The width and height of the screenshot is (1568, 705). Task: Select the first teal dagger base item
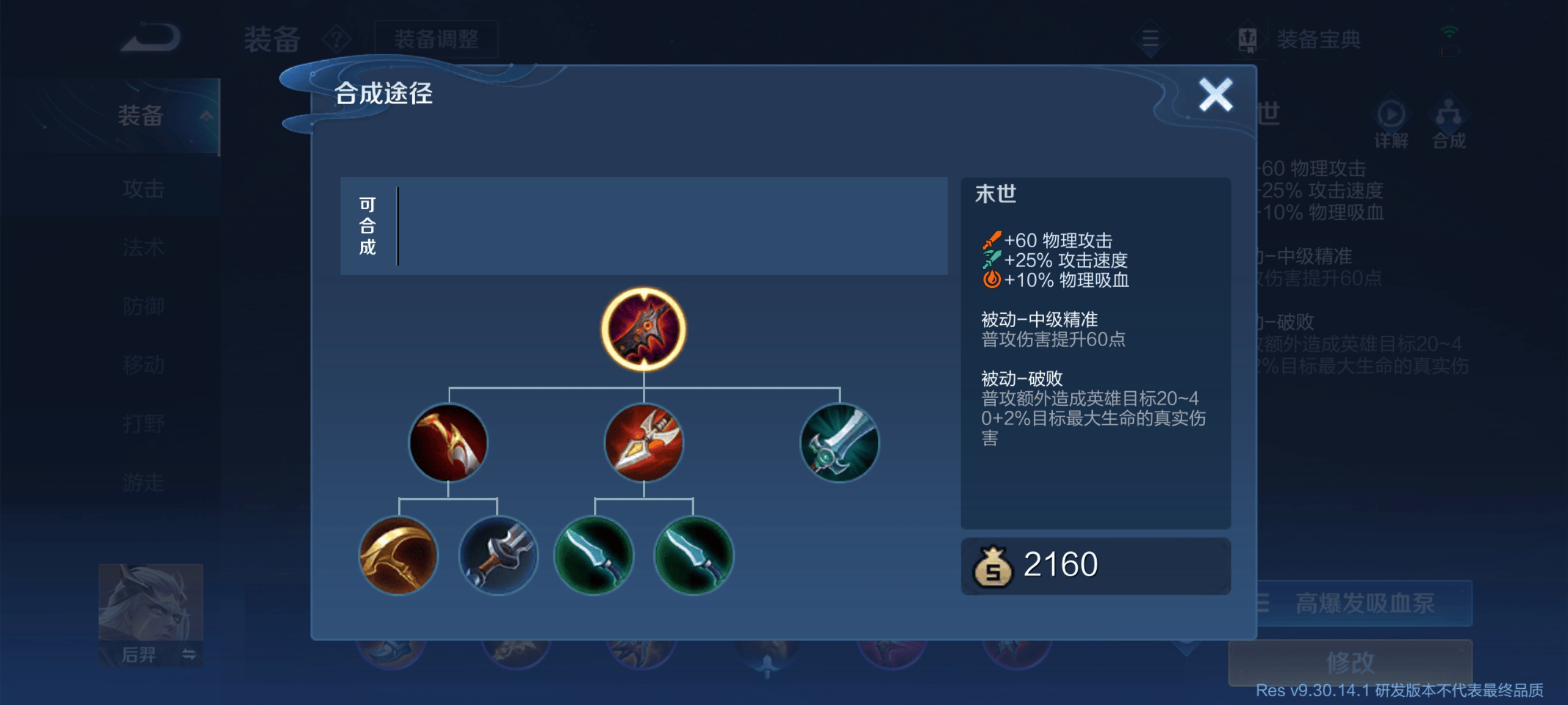[594, 555]
